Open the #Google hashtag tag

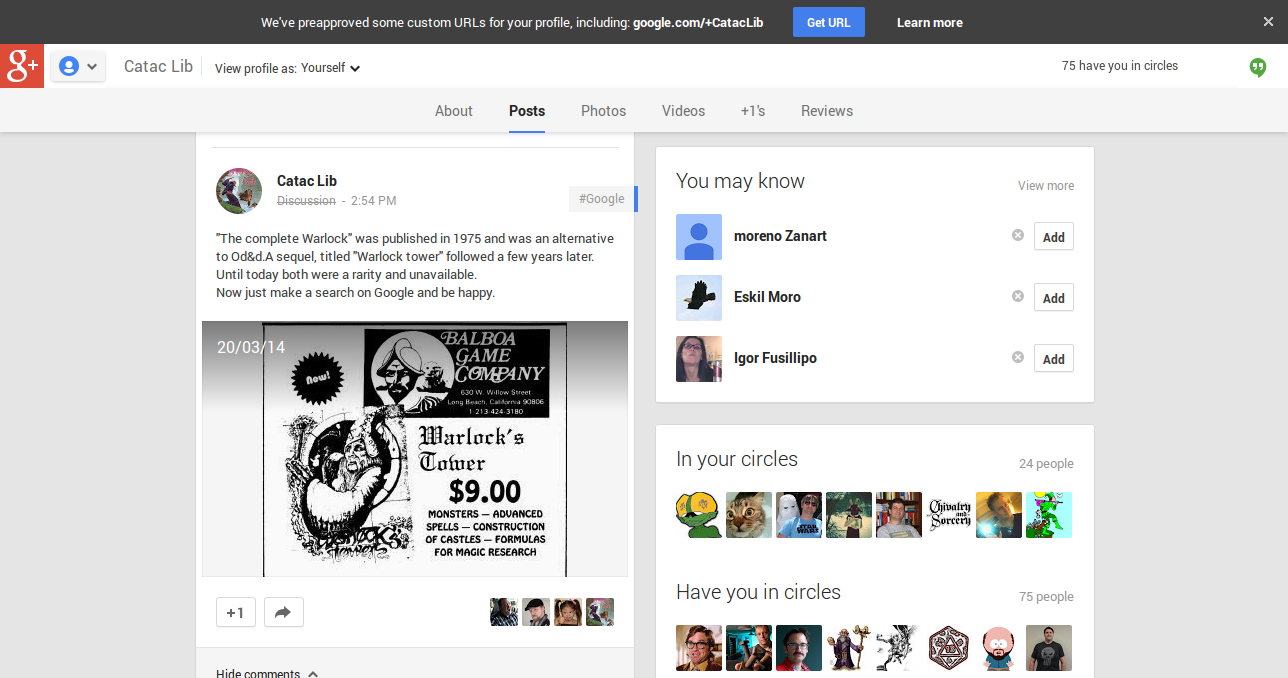603,199
